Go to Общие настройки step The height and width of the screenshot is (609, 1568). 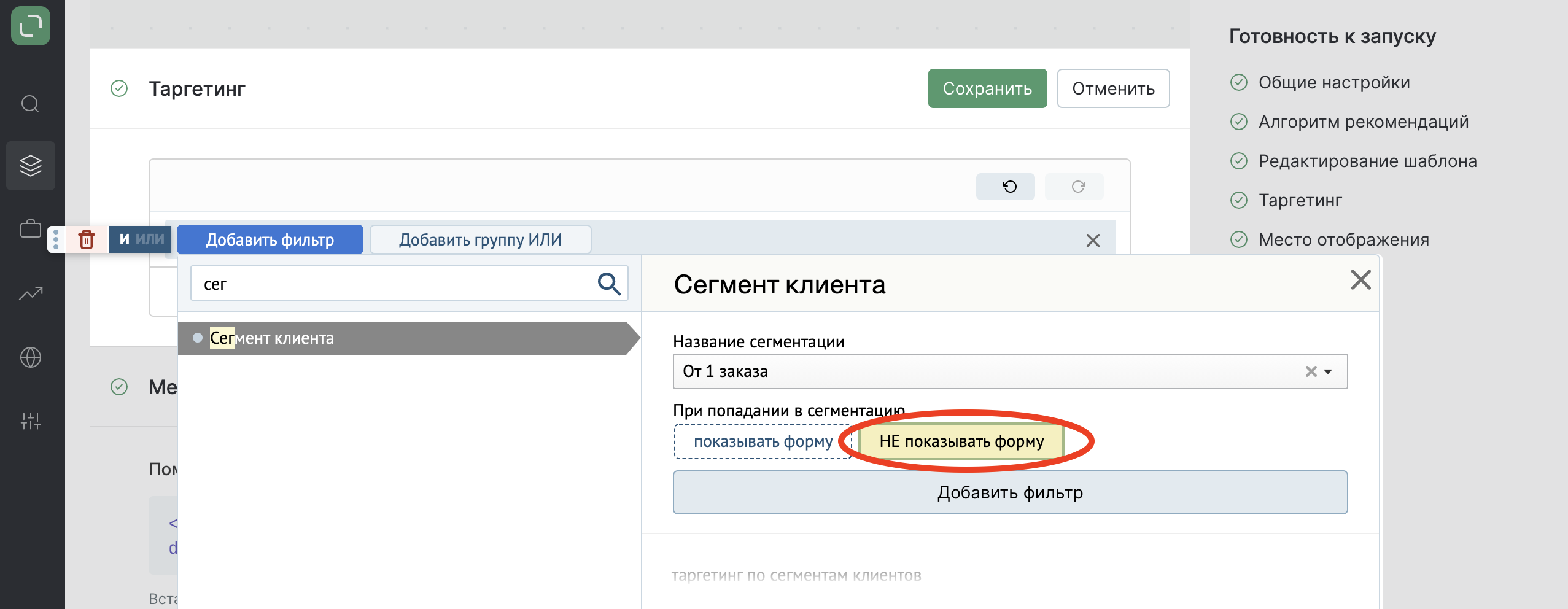pyautogui.click(x=1333, y=82)
